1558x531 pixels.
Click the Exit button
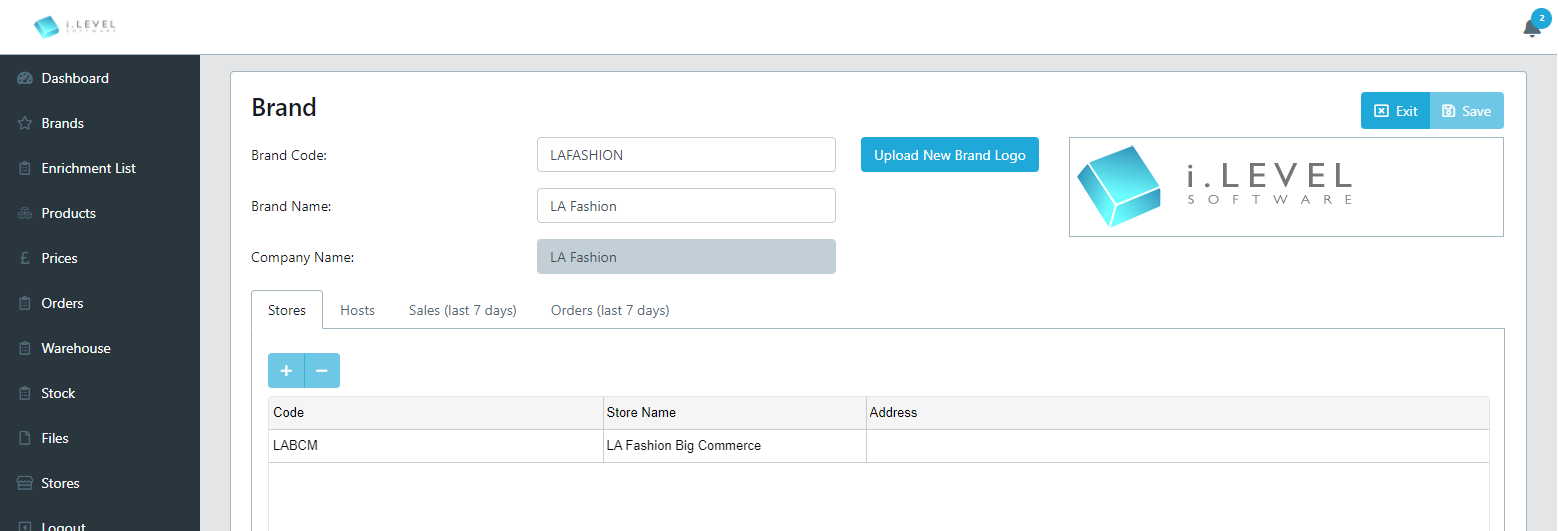click(x=1395, y=111)
